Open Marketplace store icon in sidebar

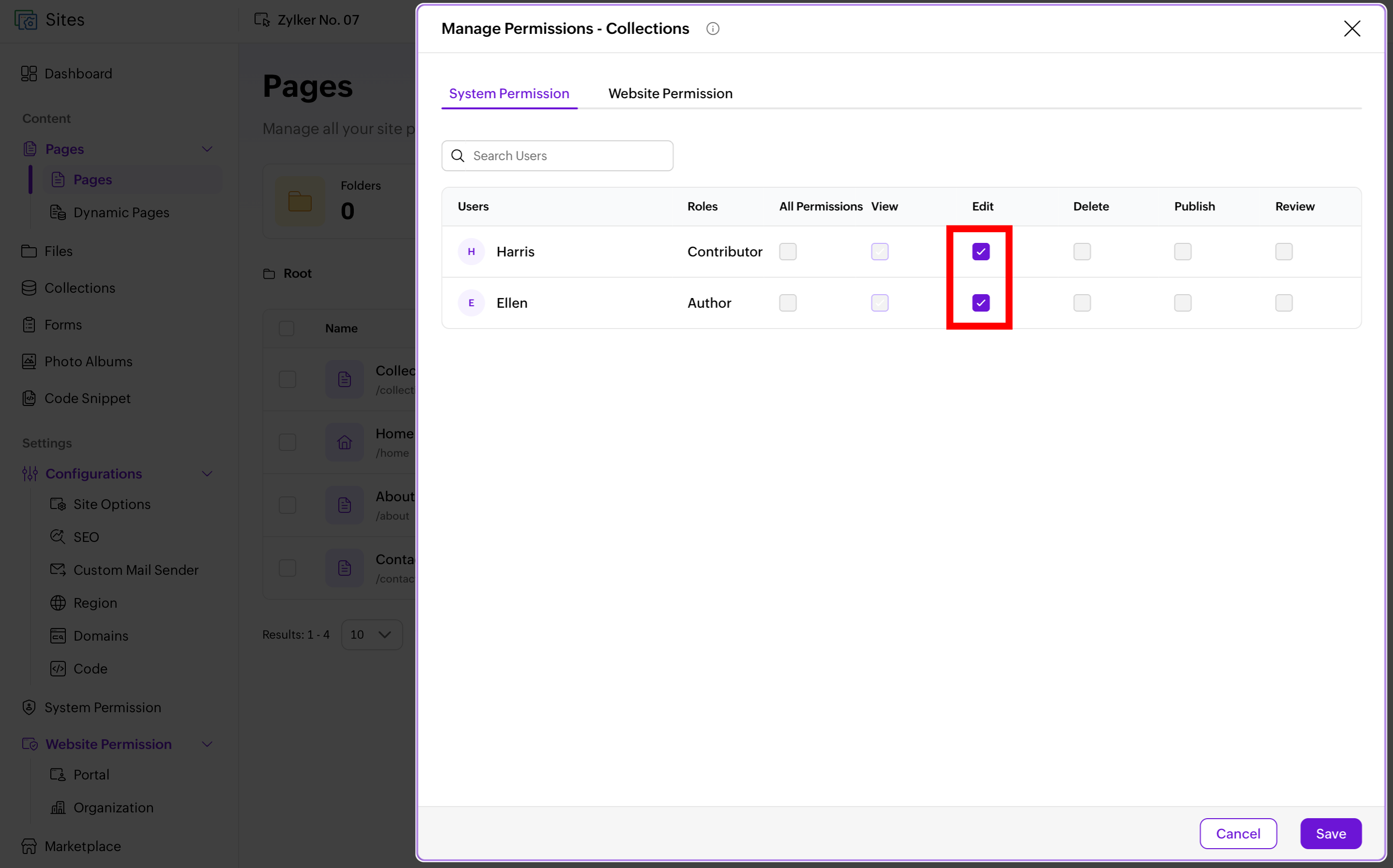[x=29, y=846]
